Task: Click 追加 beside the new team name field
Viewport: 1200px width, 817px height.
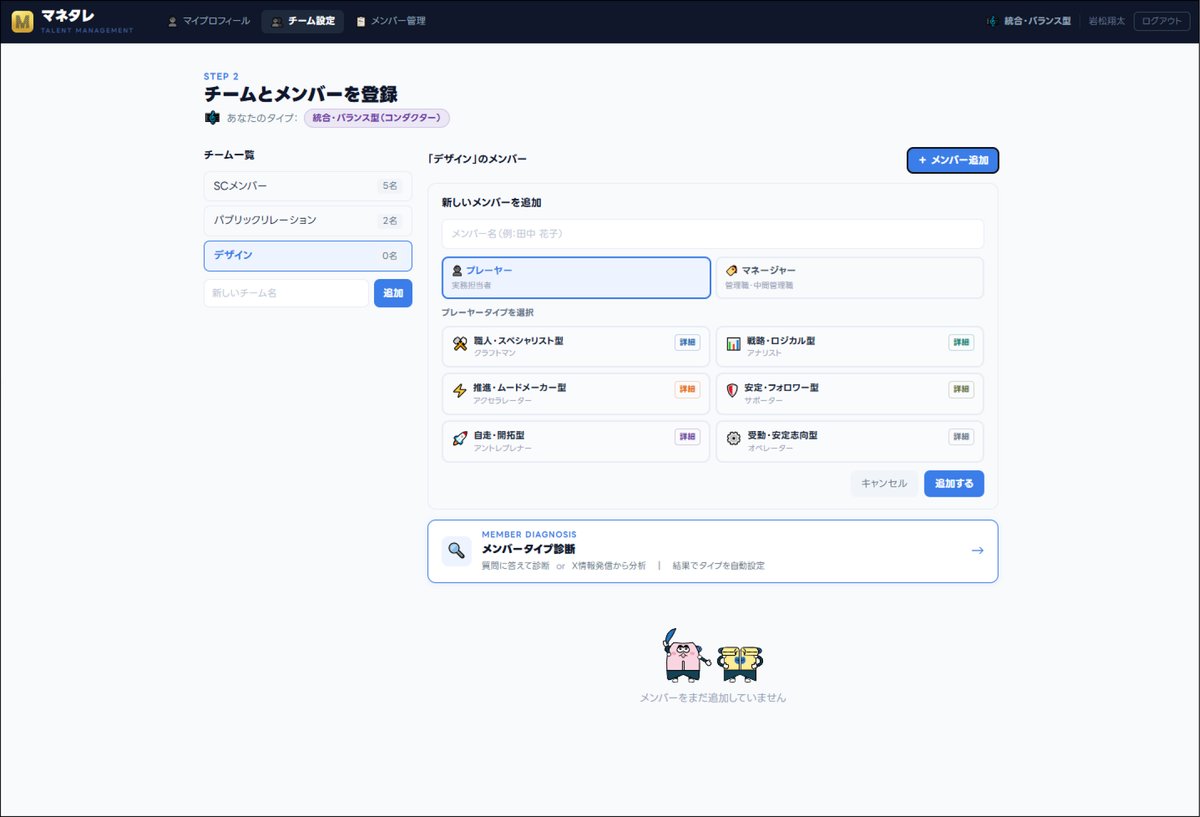Action: pyautogui.click(x=393, y=293)
